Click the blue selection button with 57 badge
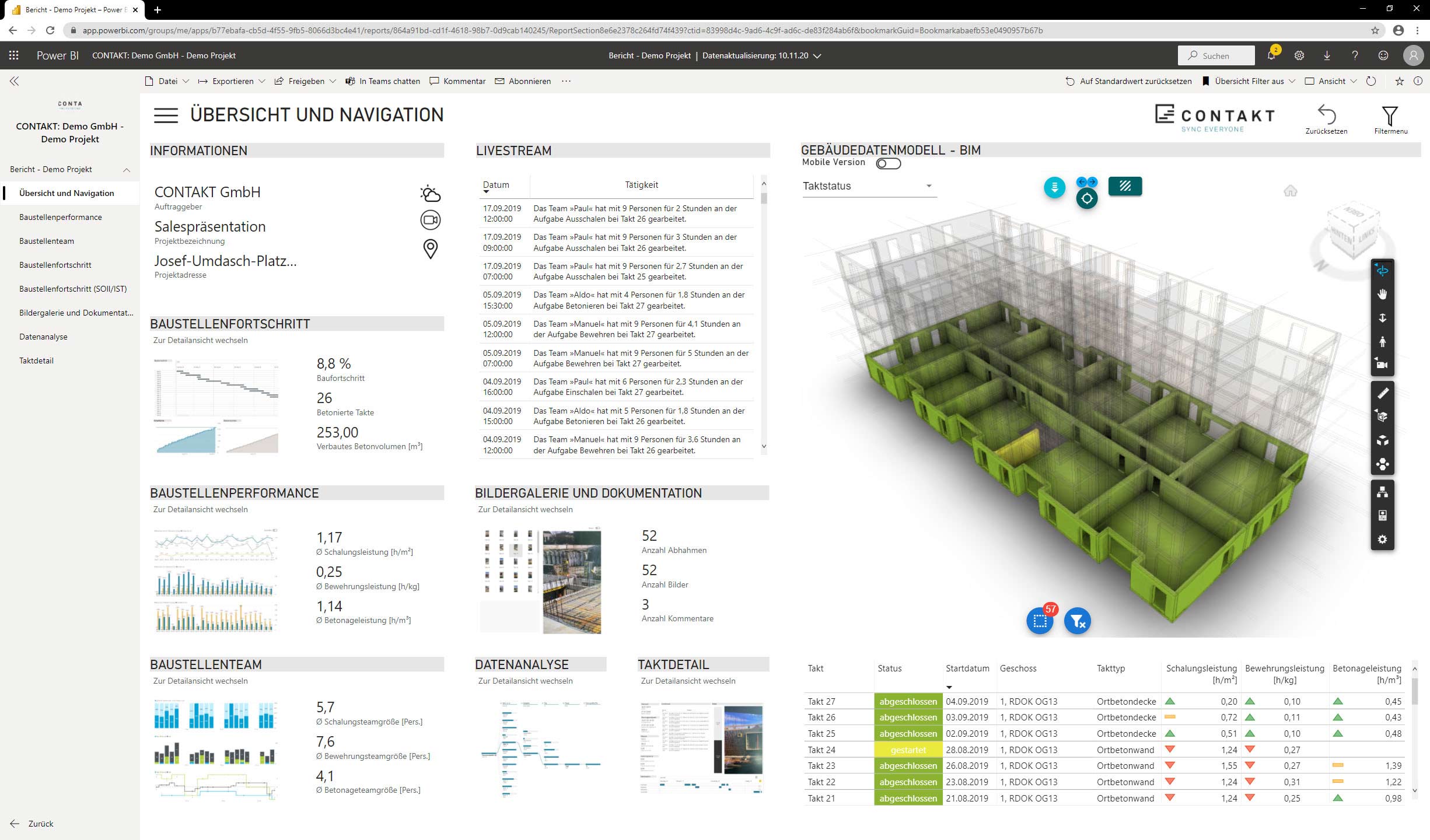Screen dimensions: 1430x840 (1040, 621)
